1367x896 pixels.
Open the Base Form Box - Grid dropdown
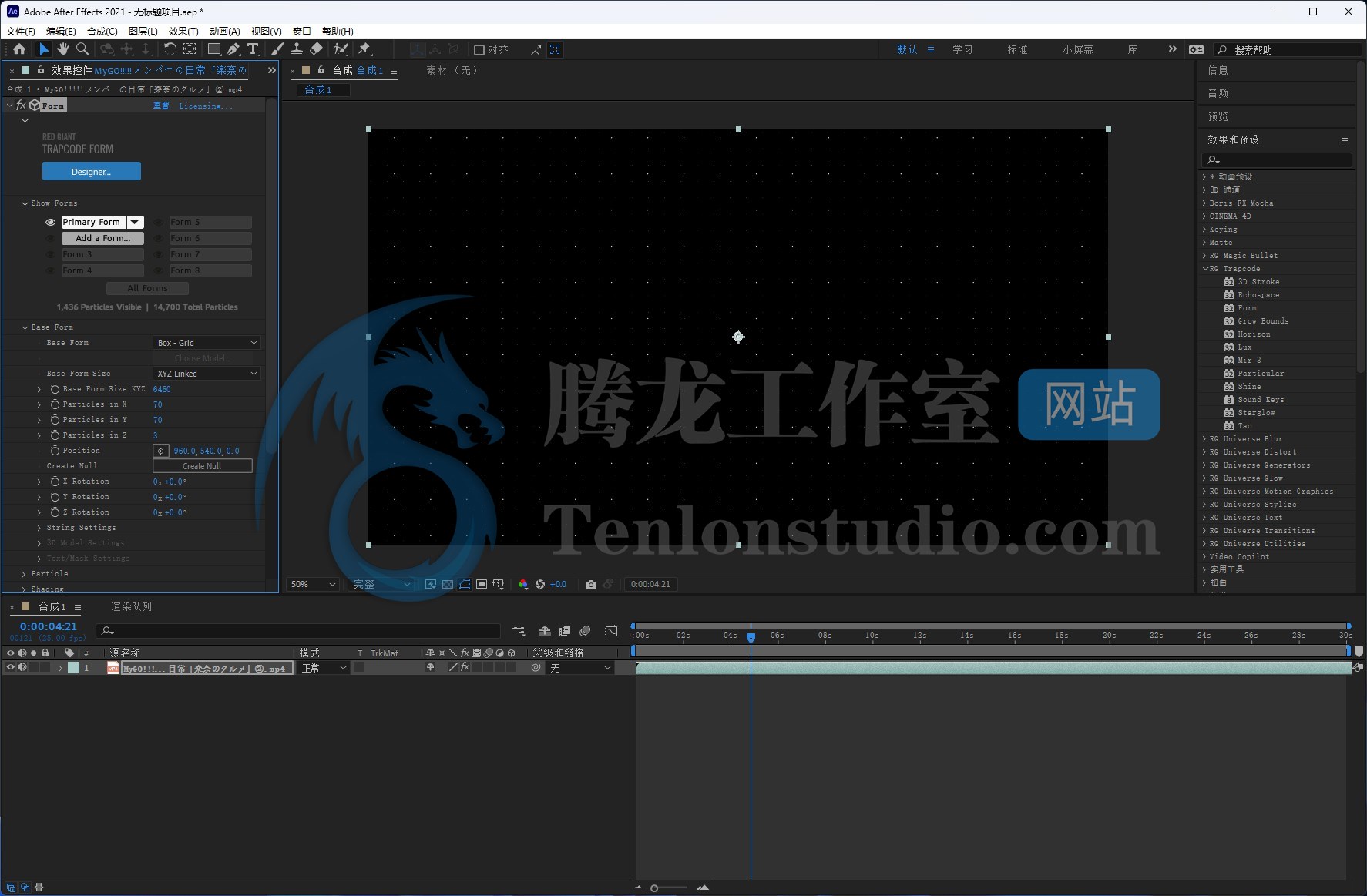point(207,343)
